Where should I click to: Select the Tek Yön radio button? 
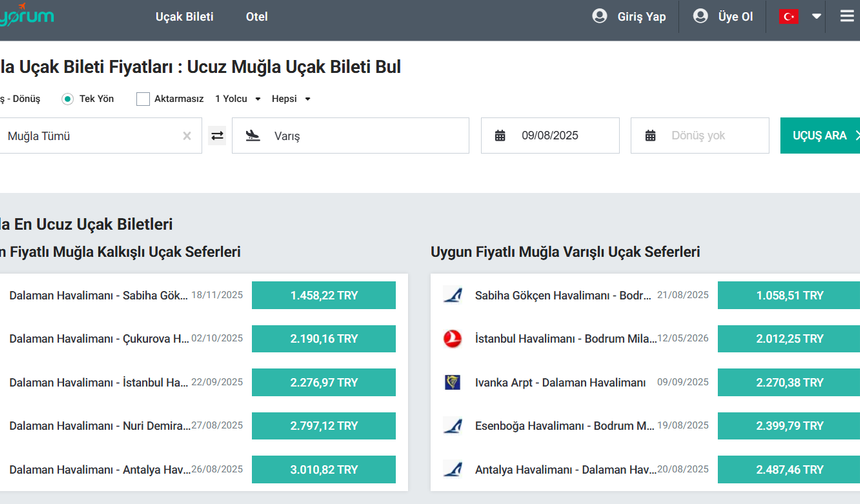(67, 99)
